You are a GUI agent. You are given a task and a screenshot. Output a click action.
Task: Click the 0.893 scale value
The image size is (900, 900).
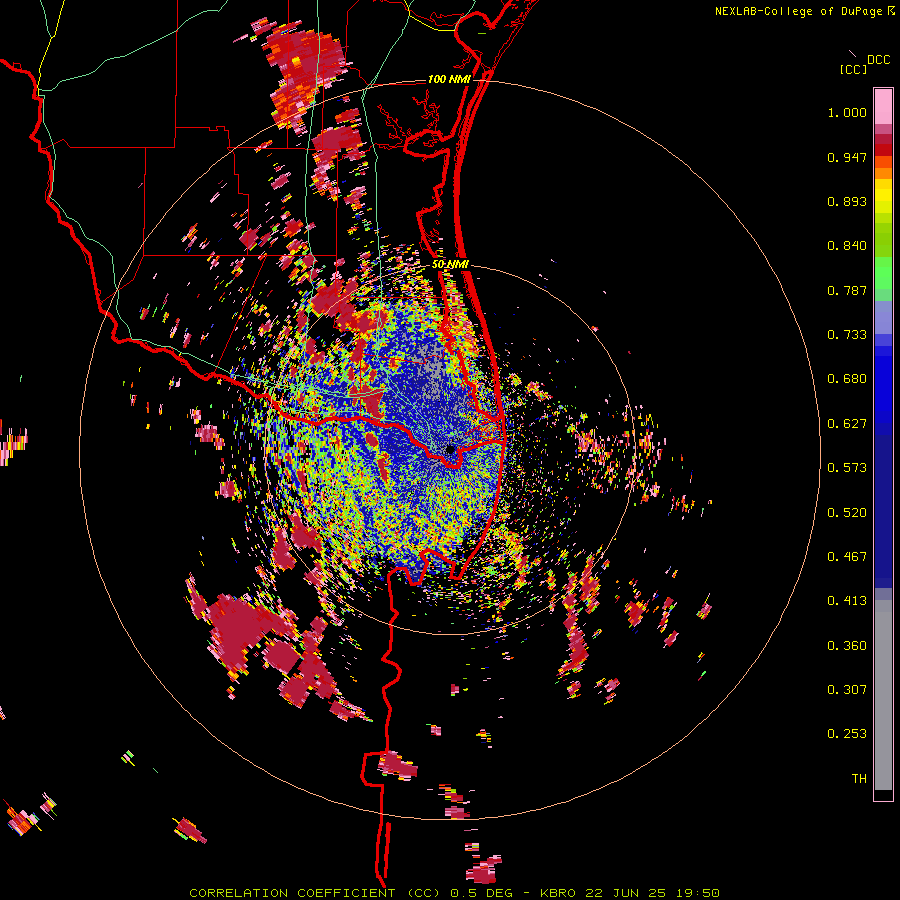pos(847,201)
